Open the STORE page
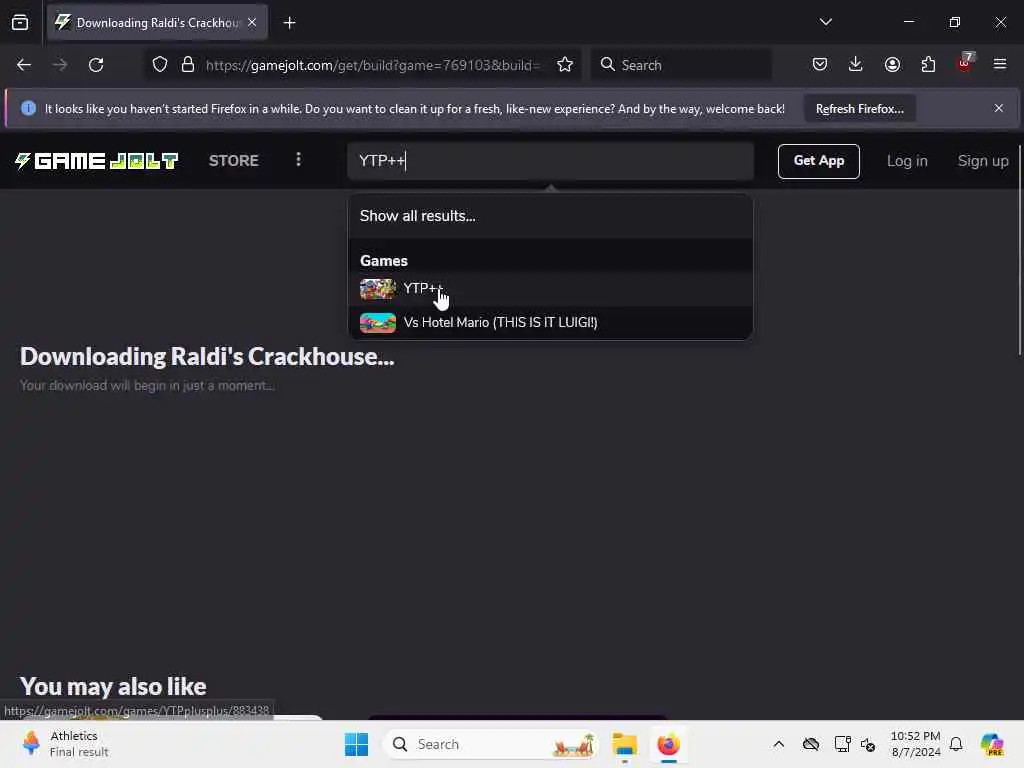This screenshot has width=1024, height=768. point(234,161)
